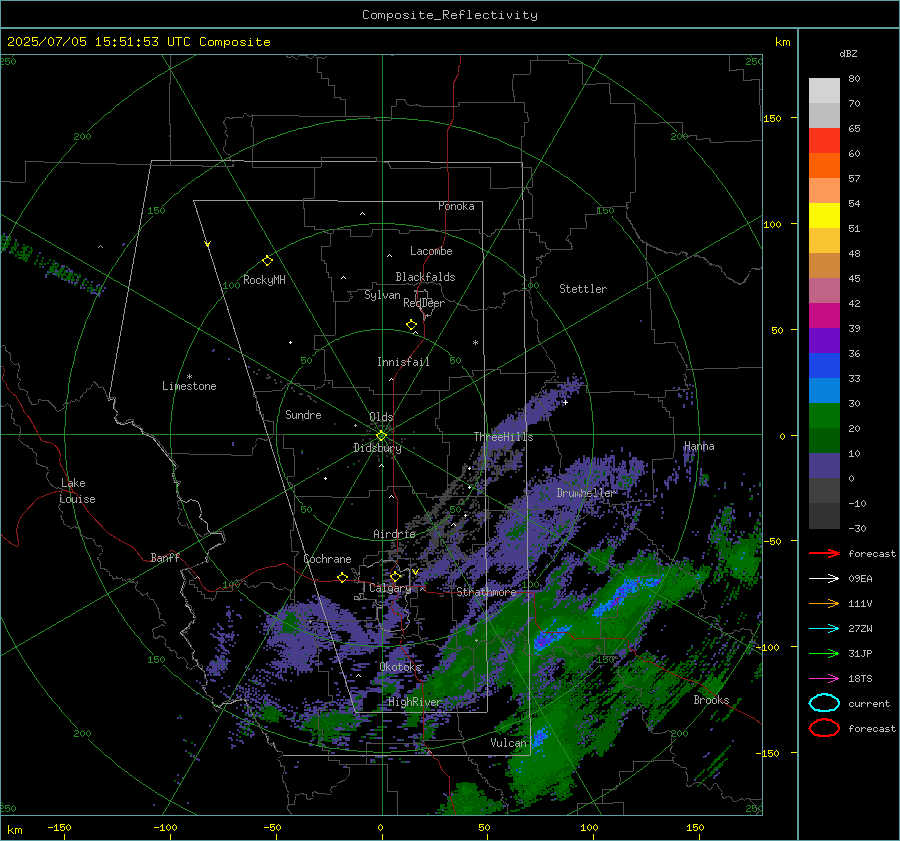This screenshot has width=900, height=841.
Task: Click the 2025/07/05 15:51:53 UTC timestamp
Action: (x=138, y=42)
